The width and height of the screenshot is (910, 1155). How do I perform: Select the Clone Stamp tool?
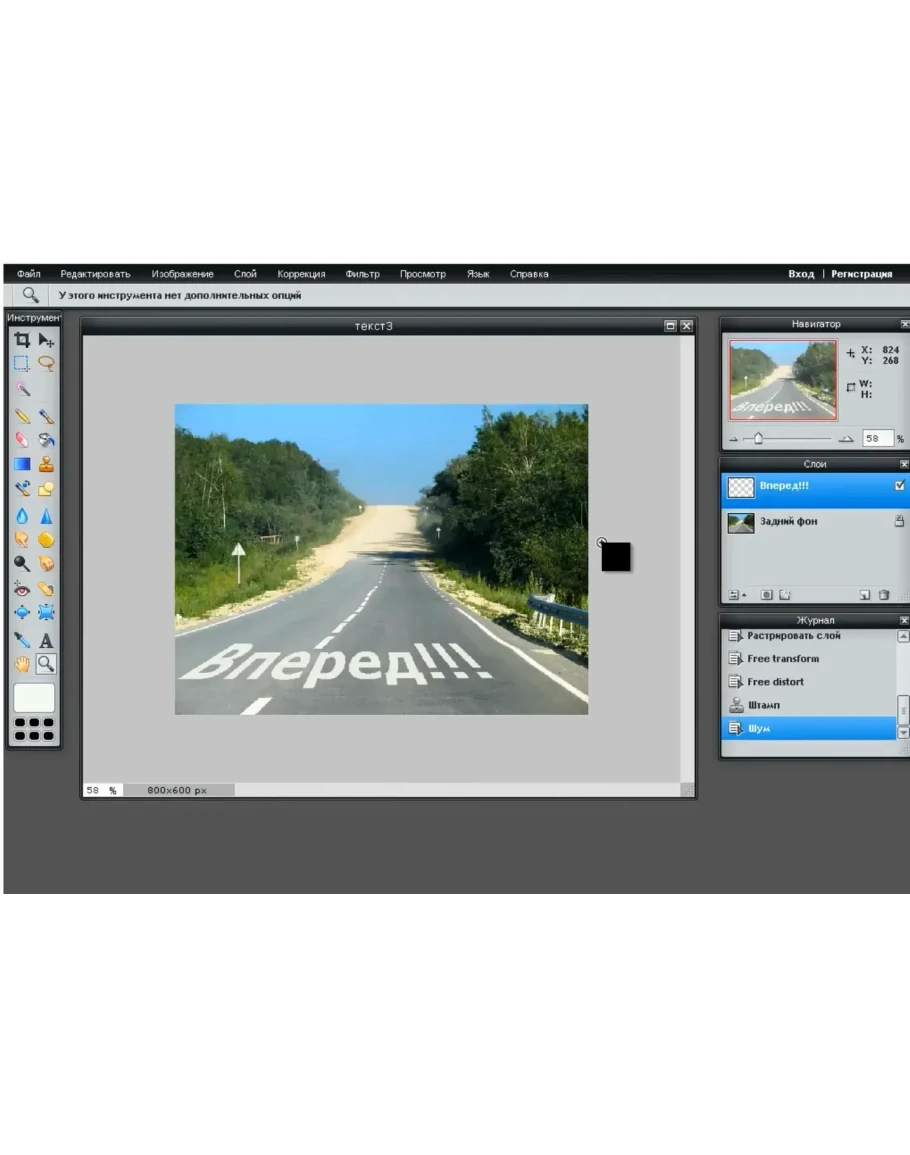pos(46,465)
